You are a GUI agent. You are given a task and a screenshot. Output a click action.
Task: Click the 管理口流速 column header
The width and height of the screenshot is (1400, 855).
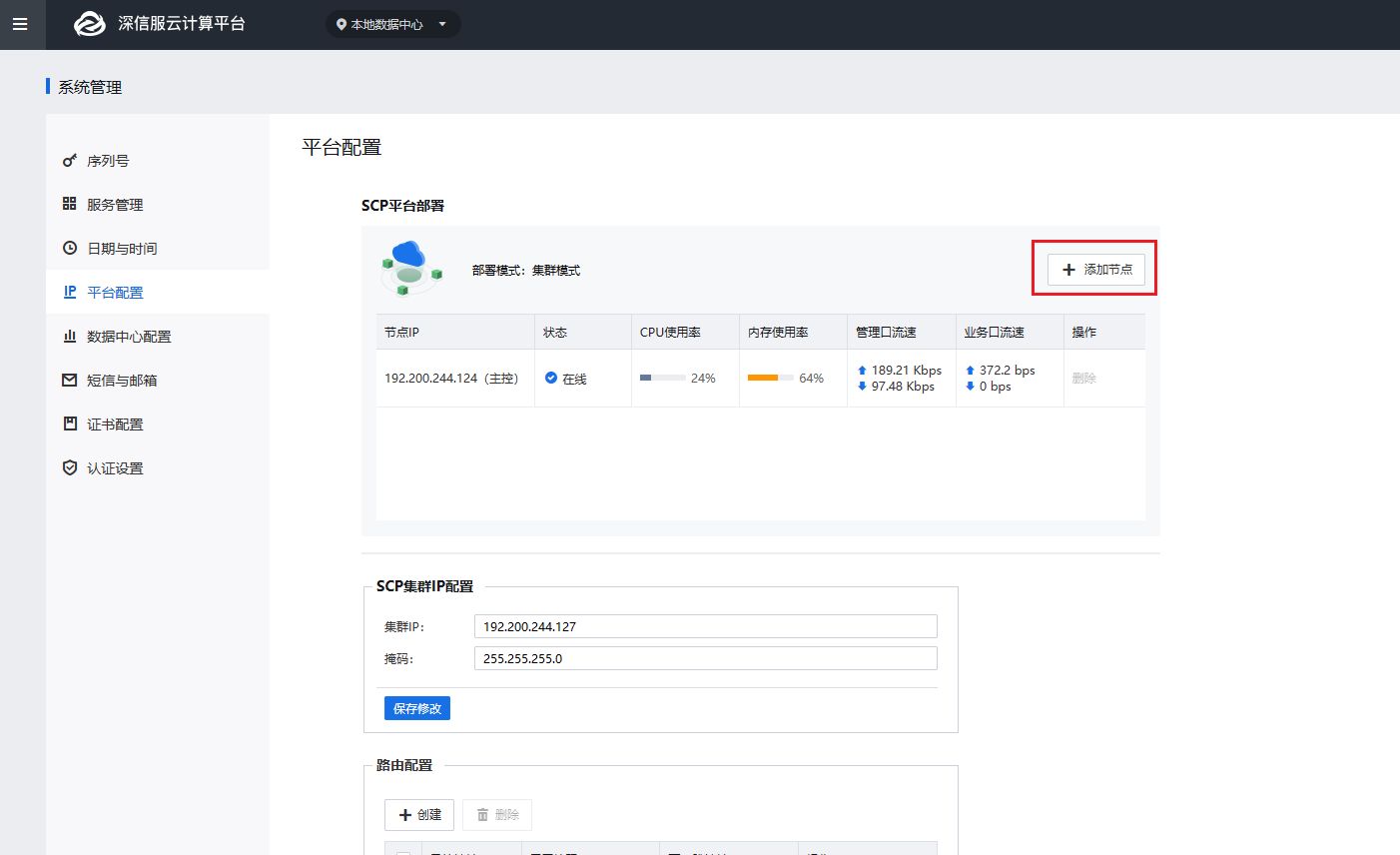point(902,332)
